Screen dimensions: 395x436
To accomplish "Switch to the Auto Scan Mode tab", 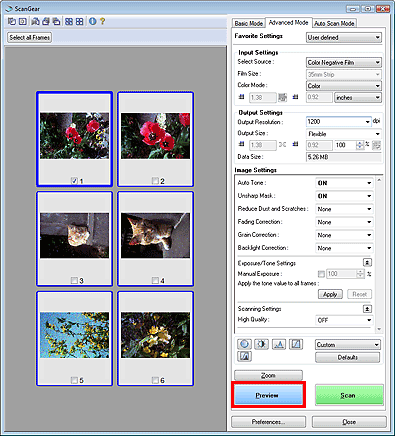I will coord(334,23).
